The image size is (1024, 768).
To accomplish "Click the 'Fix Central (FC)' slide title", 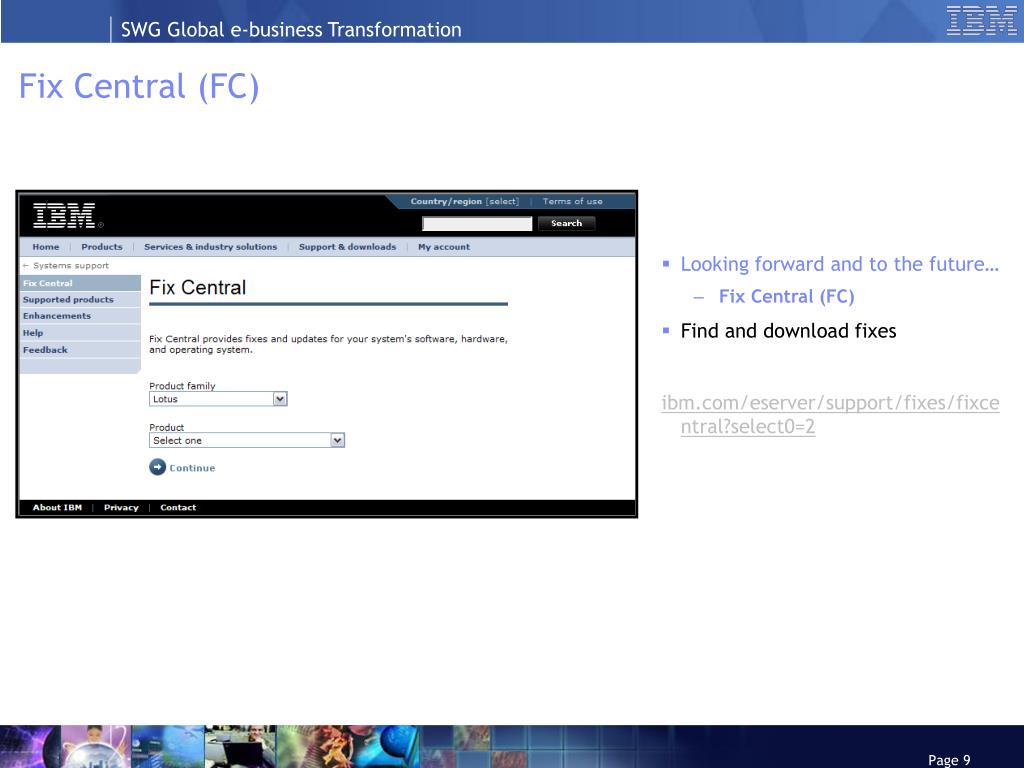I will coord(139,87).
